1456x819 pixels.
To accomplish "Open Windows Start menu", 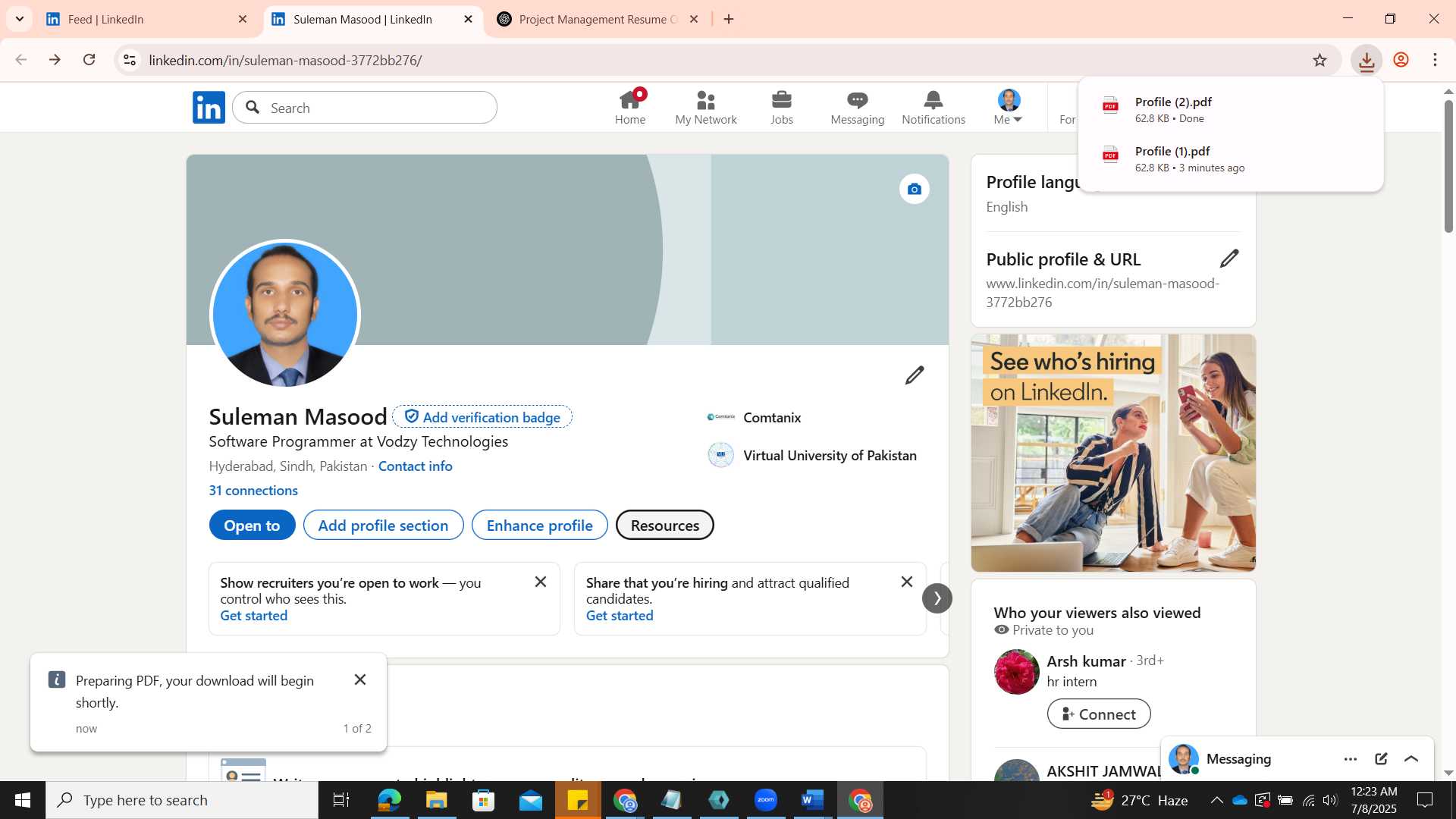I will [x=22, y=800].
